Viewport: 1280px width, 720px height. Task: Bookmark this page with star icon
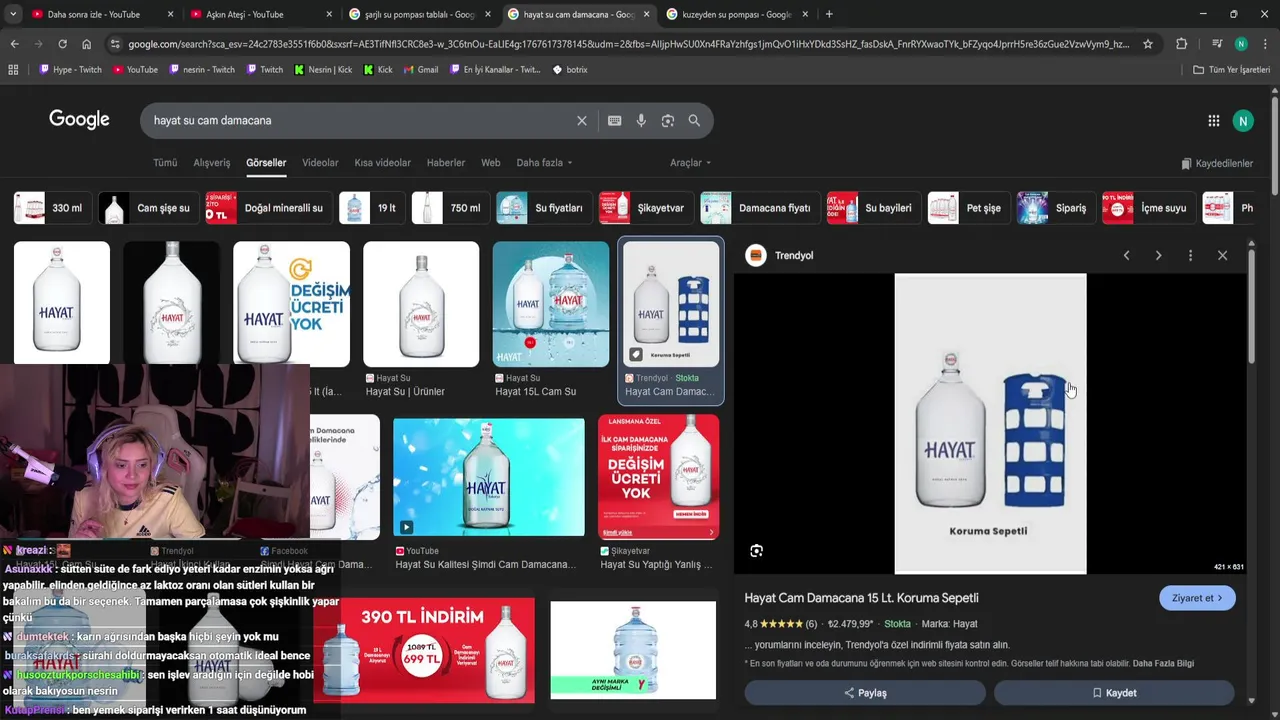click(1148, 44)
